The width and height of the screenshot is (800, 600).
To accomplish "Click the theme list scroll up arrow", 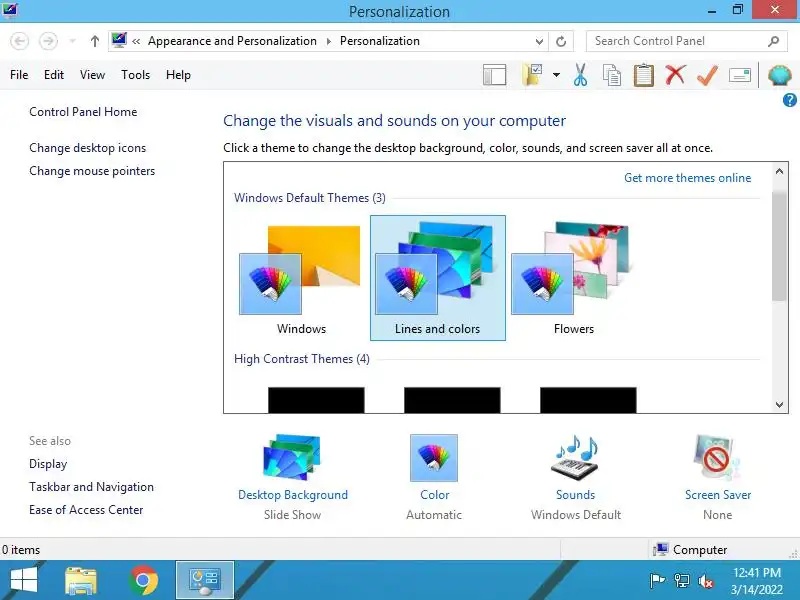I will click(x=779, y=171).
